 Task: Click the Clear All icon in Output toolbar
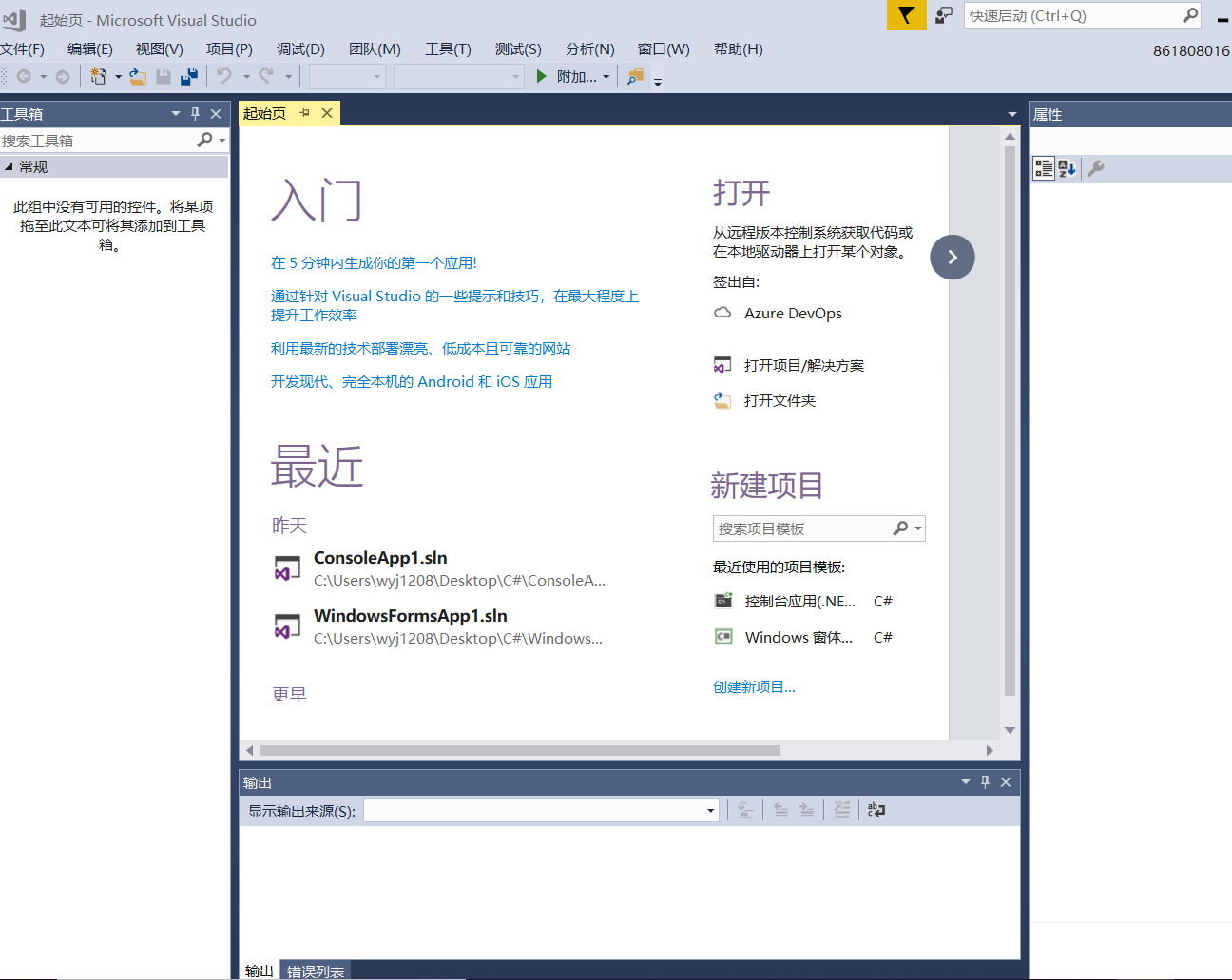pos(842,810)
